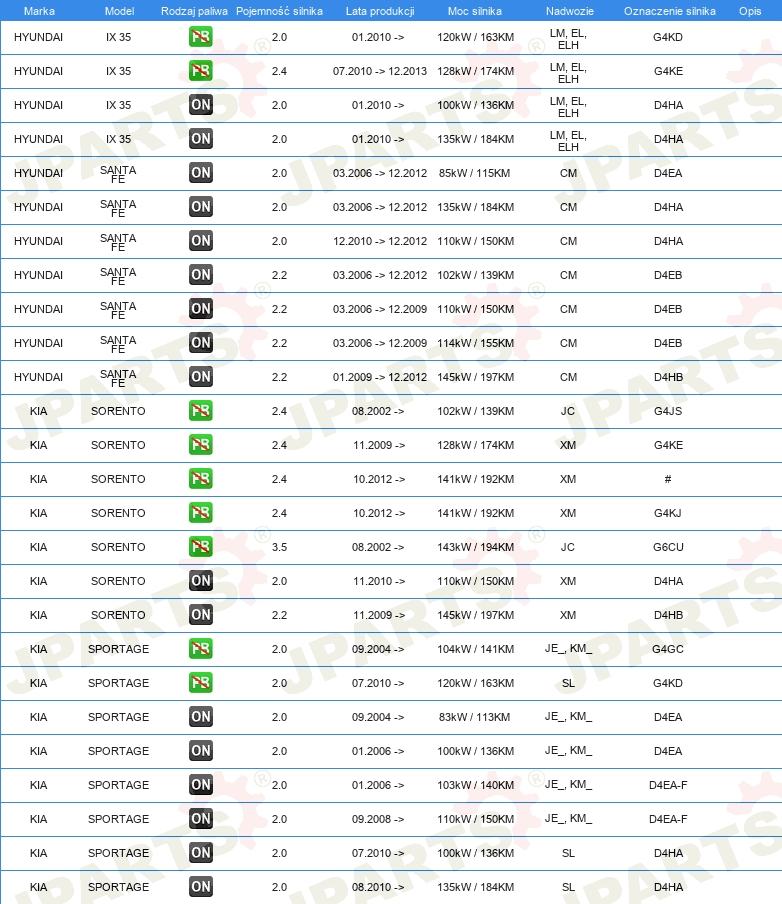The height and width of the screenshot is (904, 782).
Task: Select the 114kW / 155KM power cell
Action: pyautogui.click(x=475, y=343)
